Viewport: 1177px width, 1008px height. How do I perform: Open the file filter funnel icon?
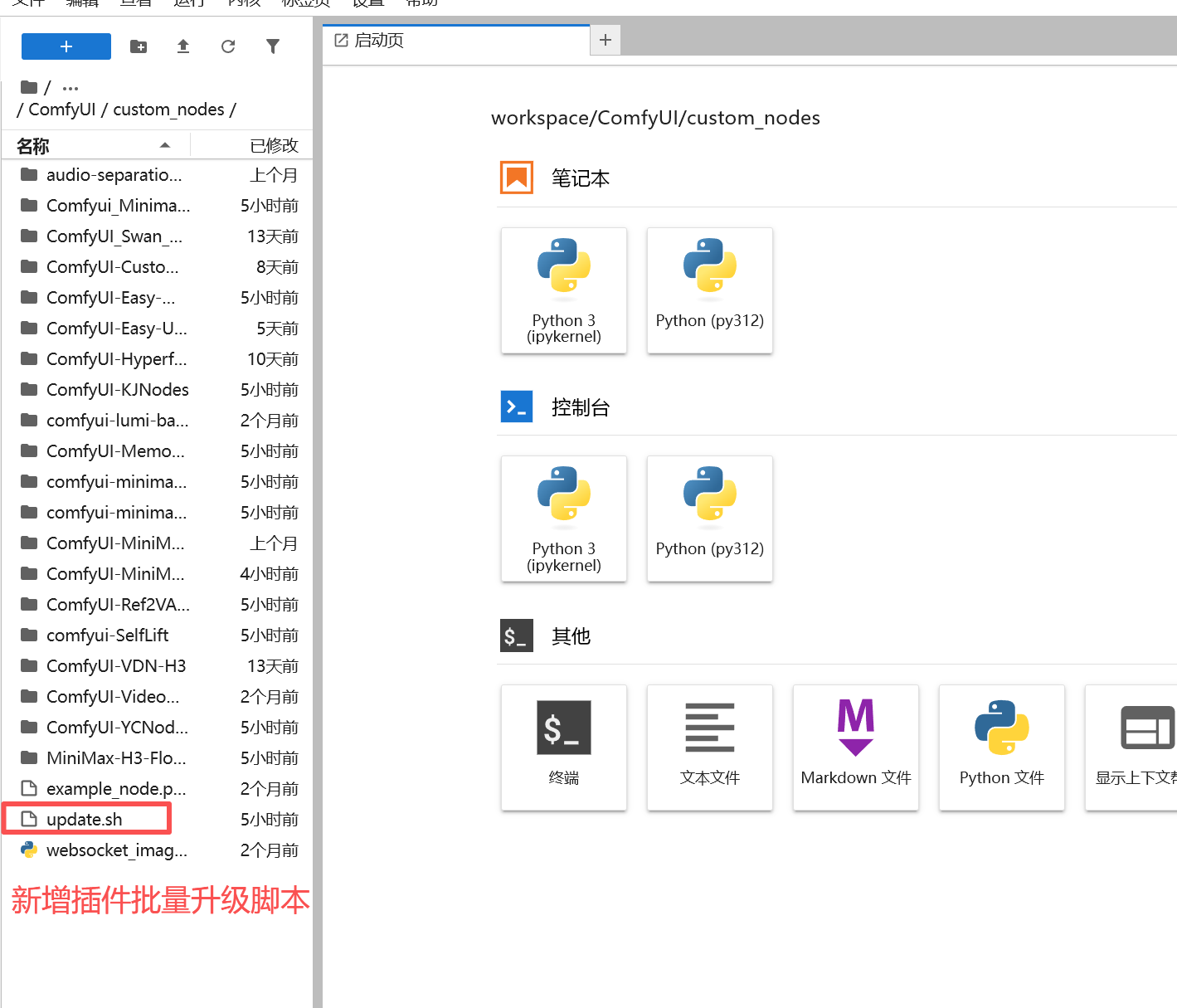click(273, 46)
